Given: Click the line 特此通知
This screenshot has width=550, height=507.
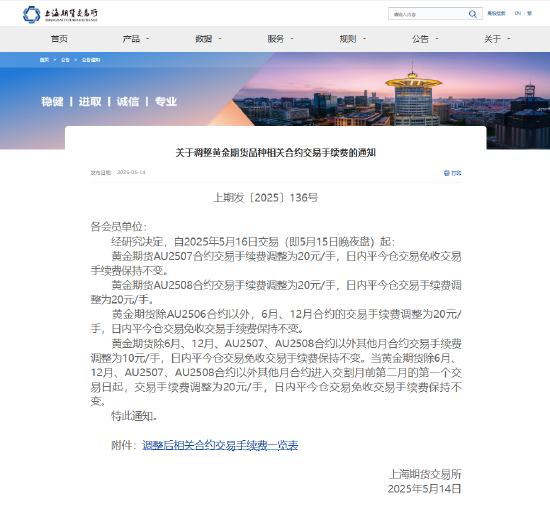Looking at the screenshot, I should (134, 416).
